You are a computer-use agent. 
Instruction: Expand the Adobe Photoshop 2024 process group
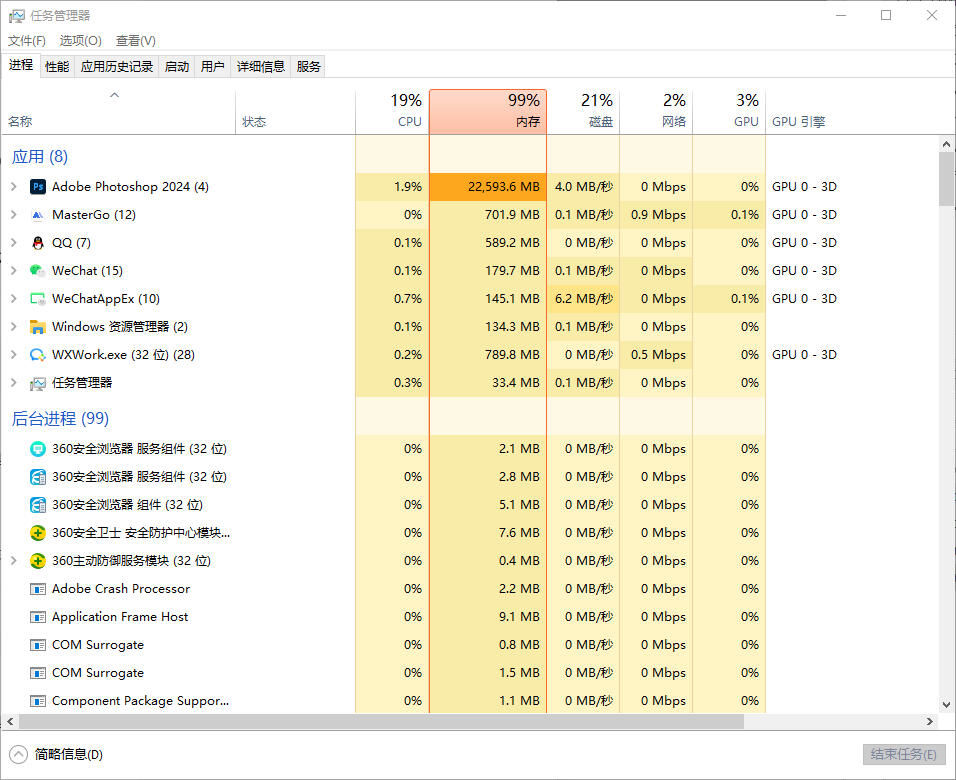[13, 187]
